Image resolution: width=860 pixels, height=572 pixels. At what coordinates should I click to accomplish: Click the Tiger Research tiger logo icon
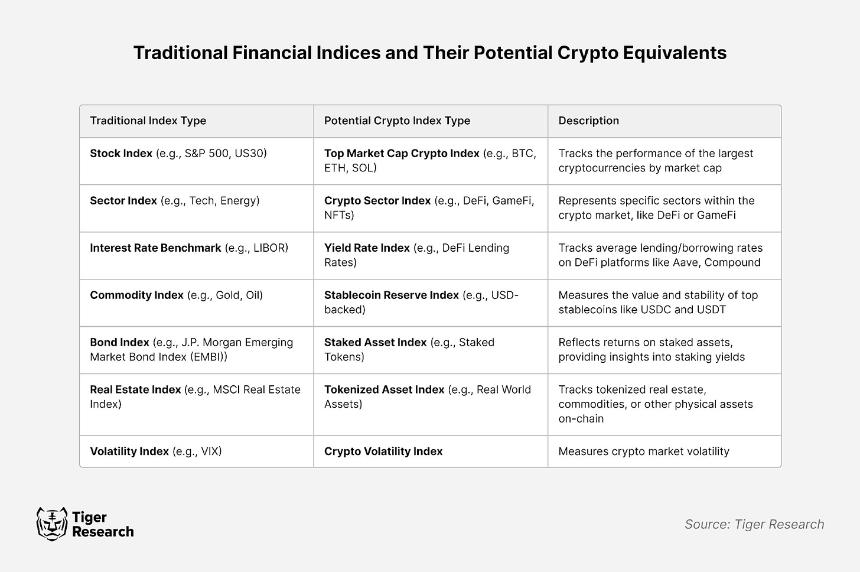click(52, 524)
